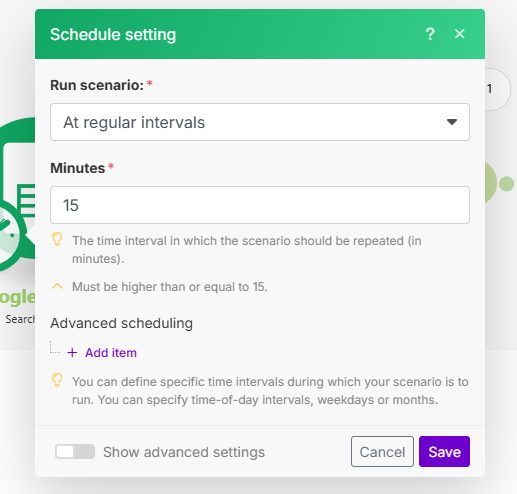The image size is (517, 494).
Task: Click the circle labeled 1 behind dialog
Action: click(x=497, y=89)
